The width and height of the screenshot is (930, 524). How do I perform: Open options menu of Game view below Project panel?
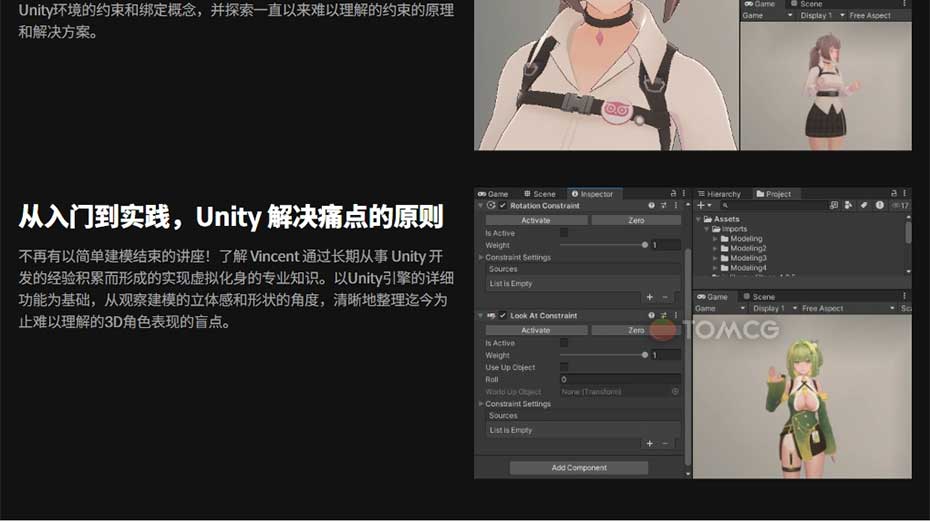pos(904,296)
